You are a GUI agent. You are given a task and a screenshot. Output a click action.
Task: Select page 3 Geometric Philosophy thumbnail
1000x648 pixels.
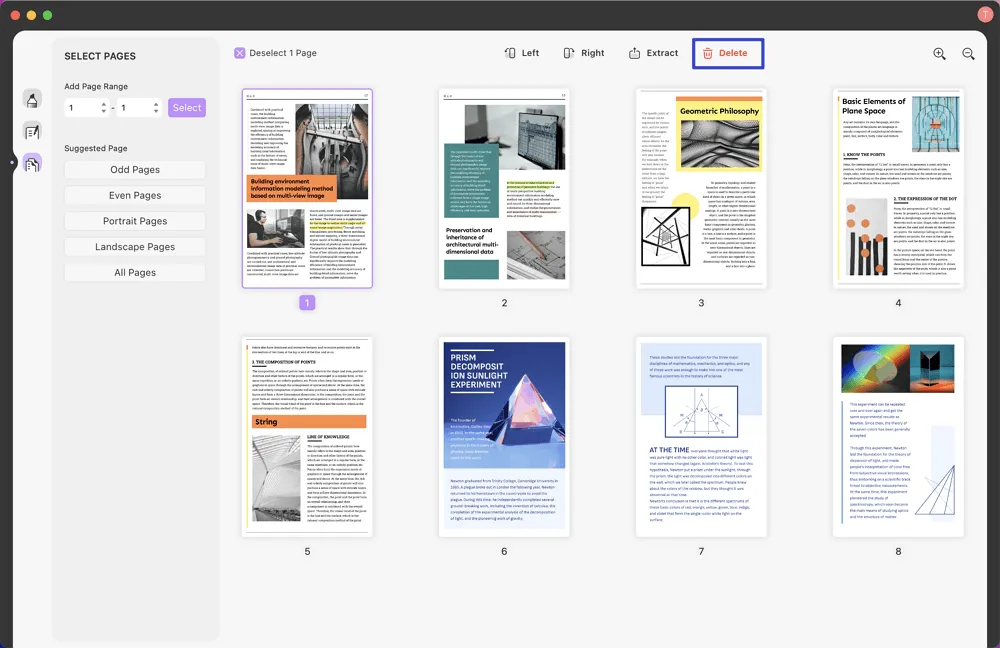click(701, 188)
